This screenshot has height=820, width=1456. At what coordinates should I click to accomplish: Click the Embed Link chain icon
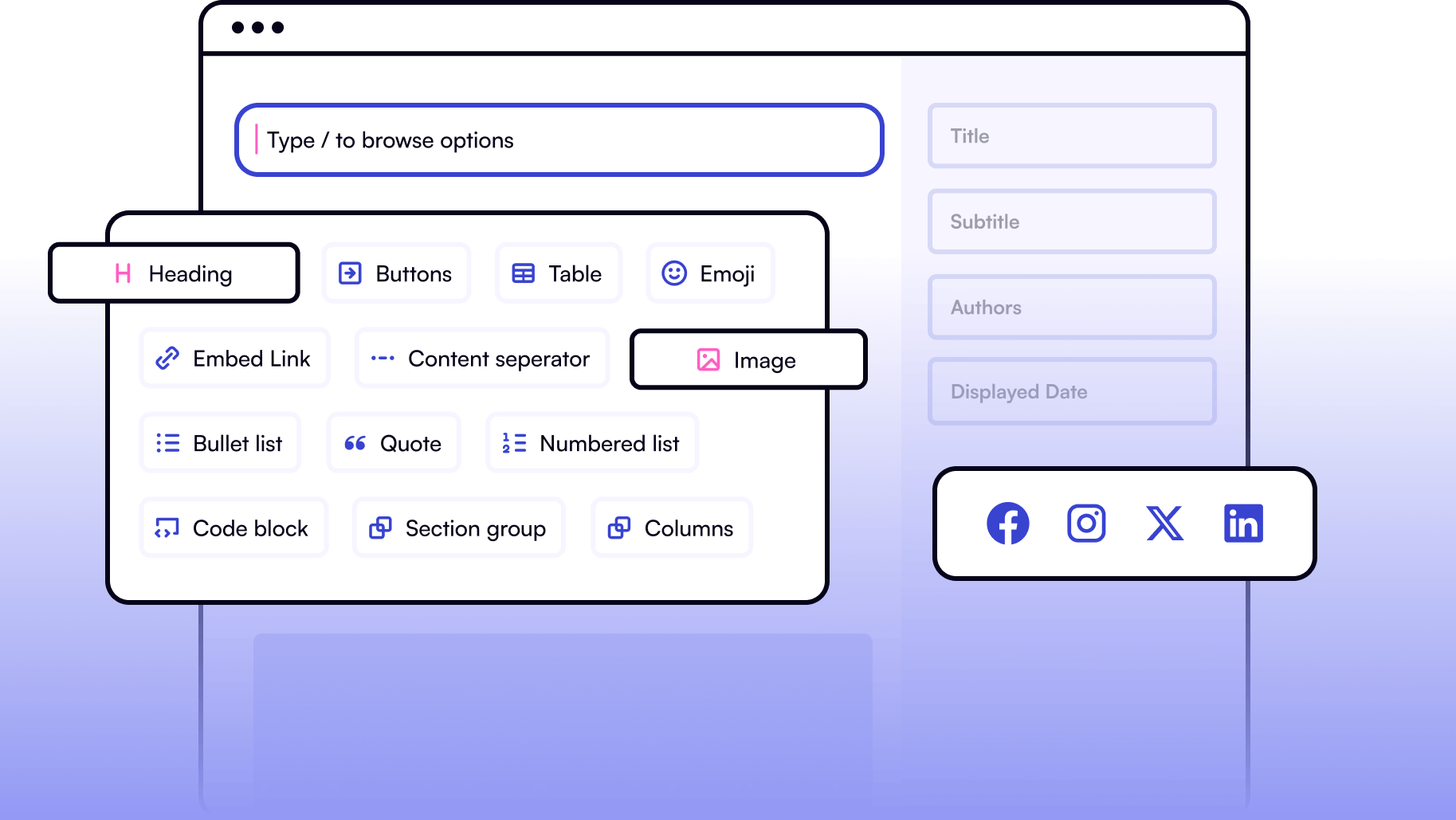pos(167,359)
